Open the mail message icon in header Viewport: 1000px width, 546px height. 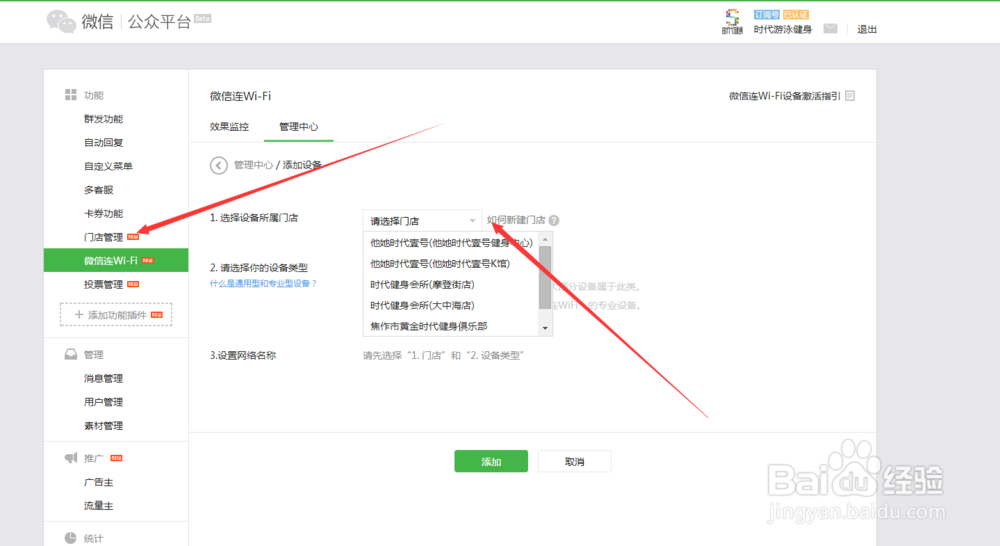(830, 29)
